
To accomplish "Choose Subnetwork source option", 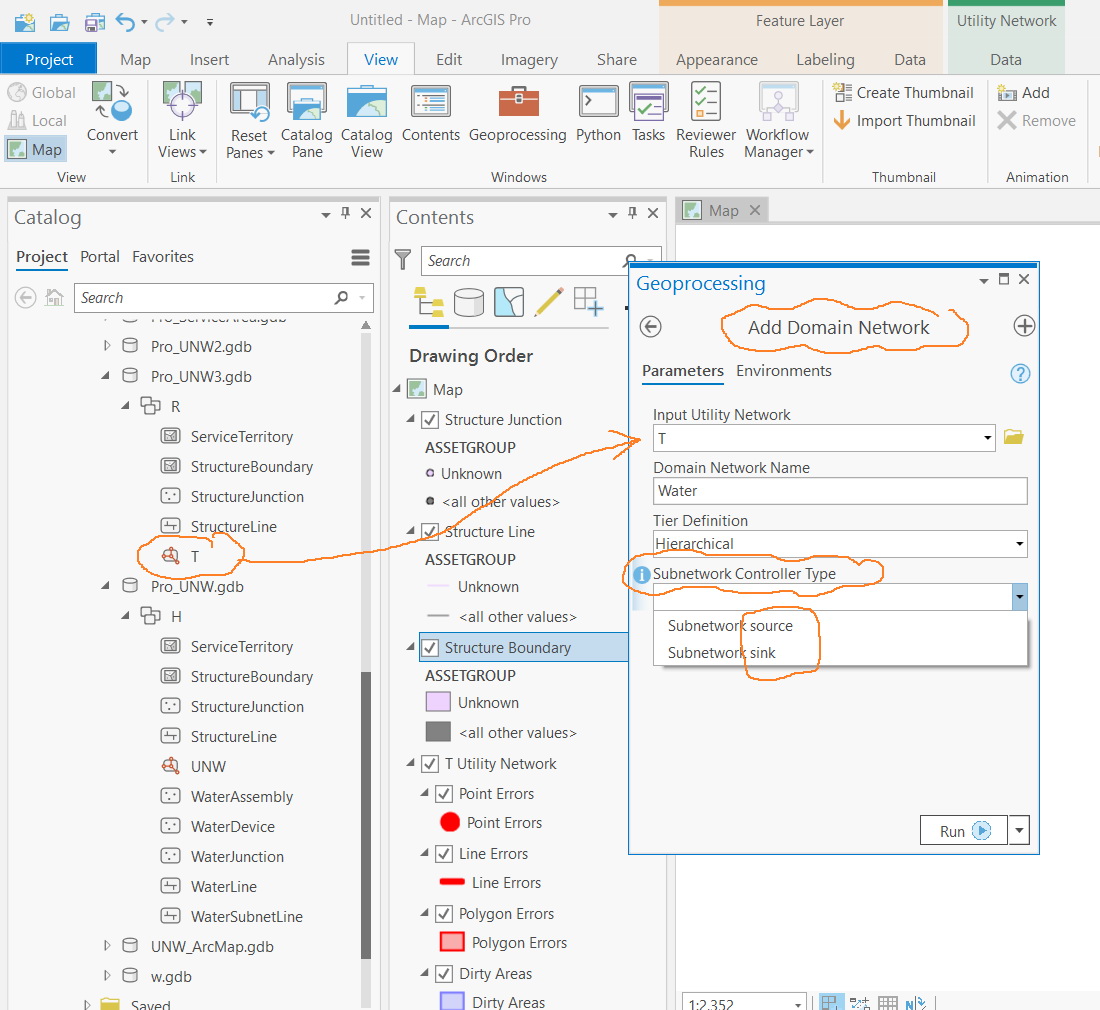I will tap(730, 626).
